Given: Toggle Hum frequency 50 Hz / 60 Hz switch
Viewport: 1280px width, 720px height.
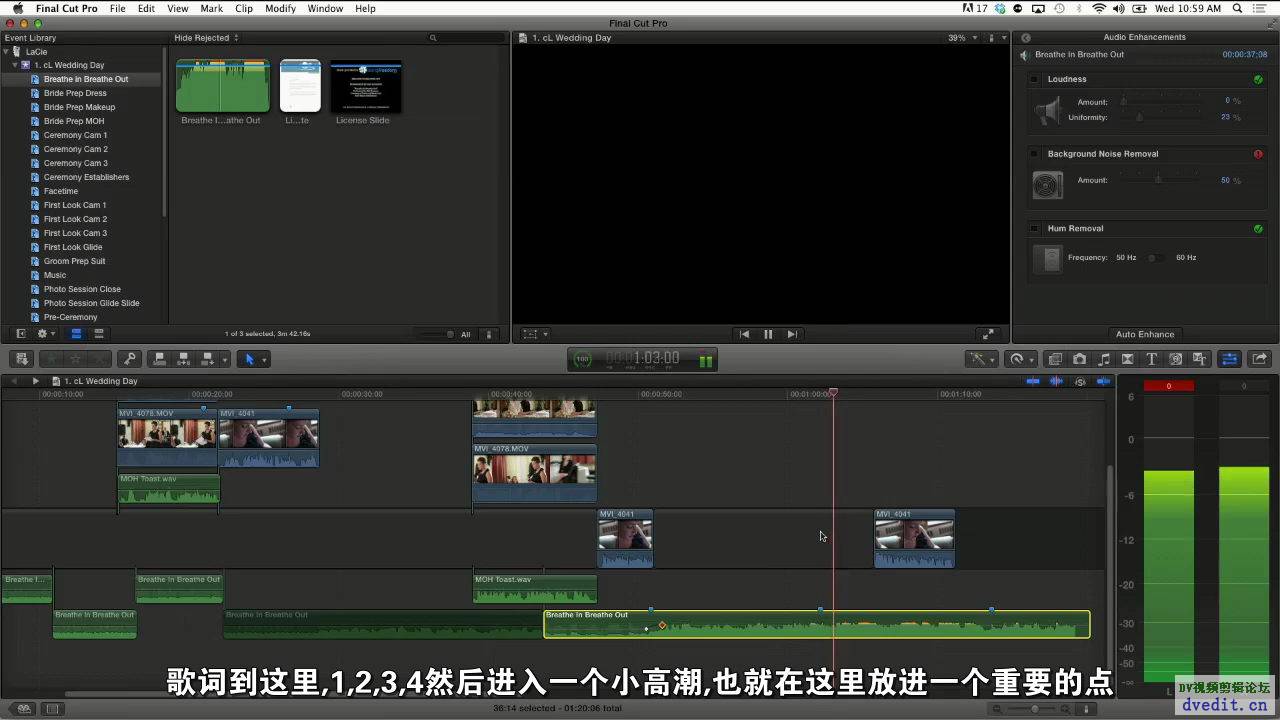Looking at the screenshot, I should coord(1155,258).
